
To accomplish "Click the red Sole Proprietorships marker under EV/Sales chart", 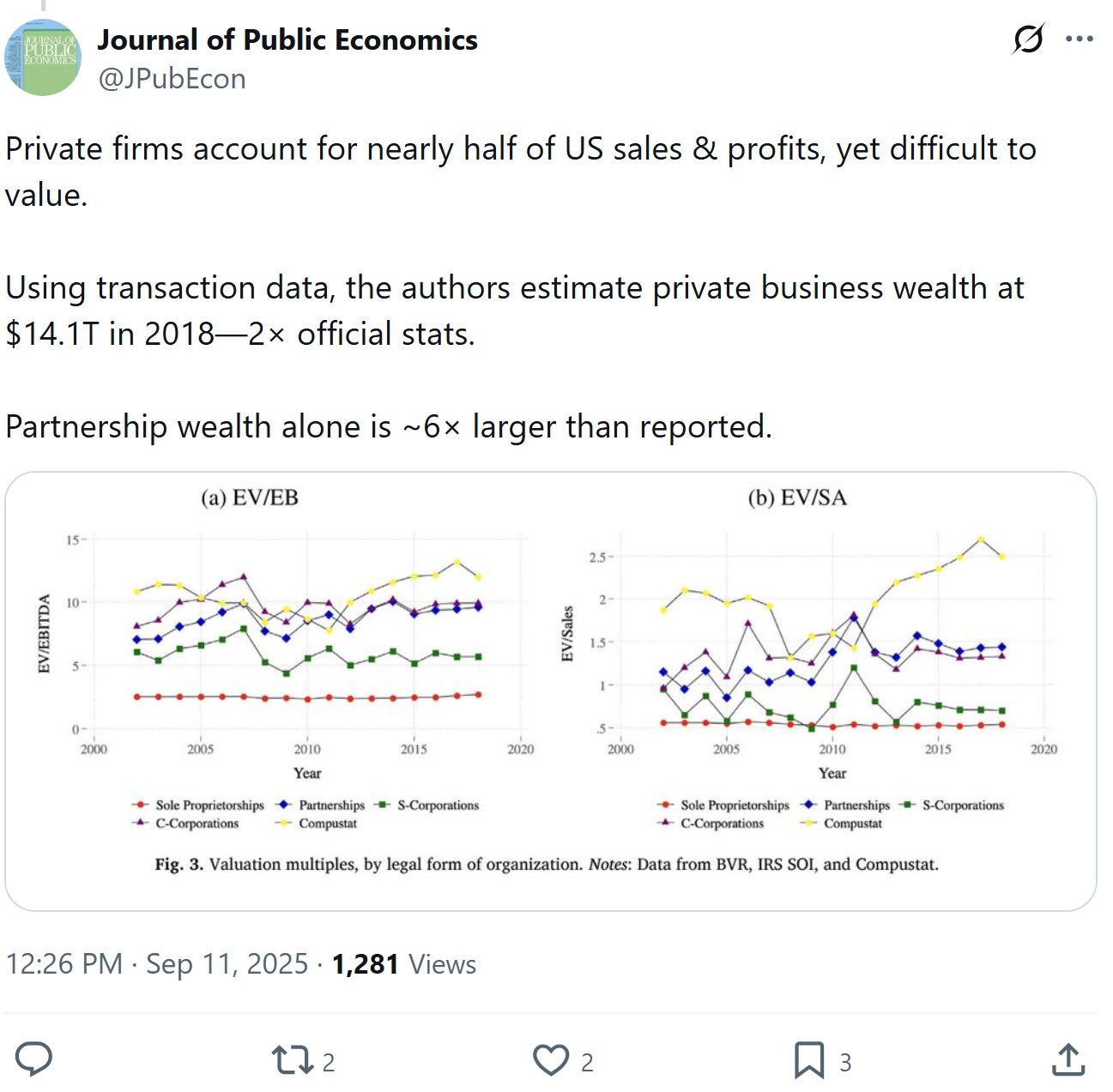I will [665, 805].
